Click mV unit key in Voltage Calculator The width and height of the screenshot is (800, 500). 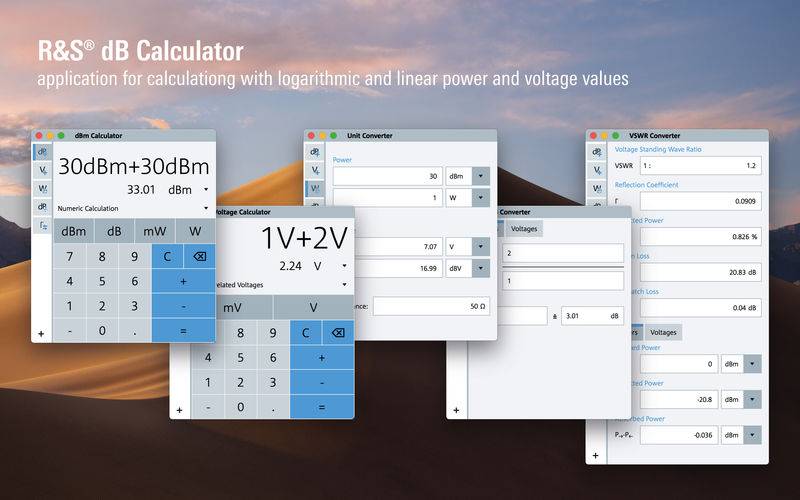[232, 307]
